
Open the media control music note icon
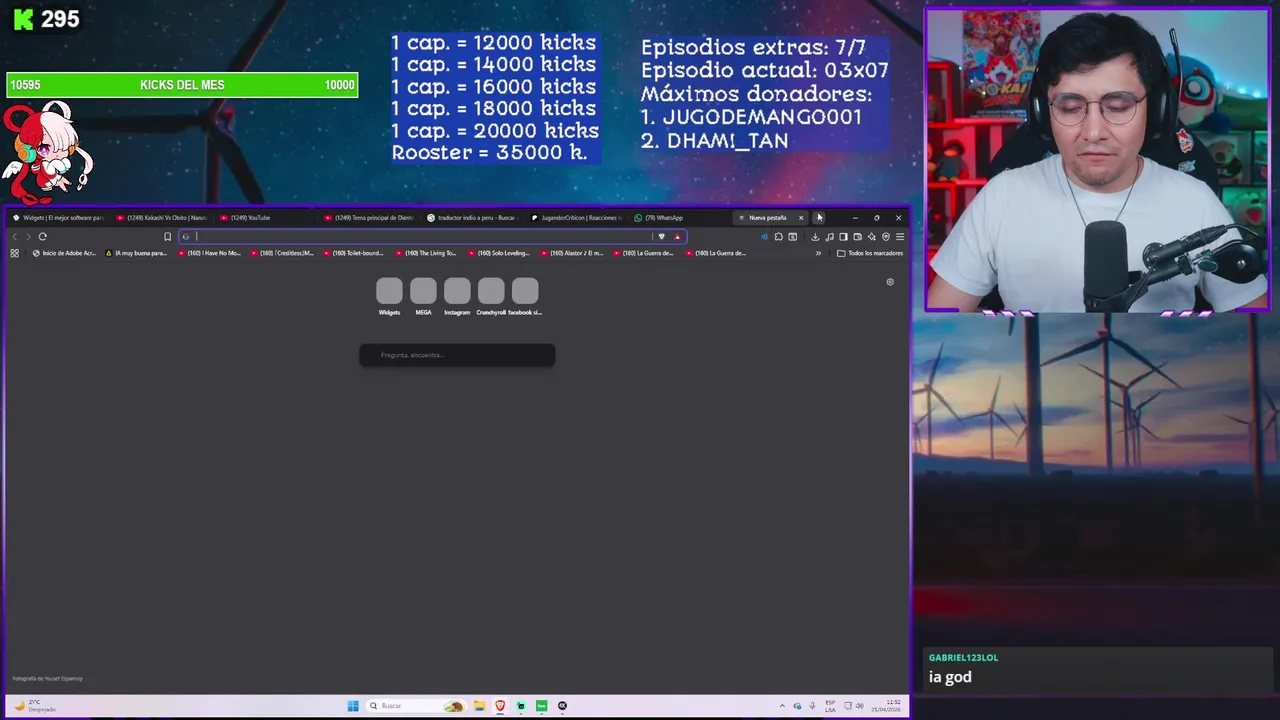pos(829,237)
